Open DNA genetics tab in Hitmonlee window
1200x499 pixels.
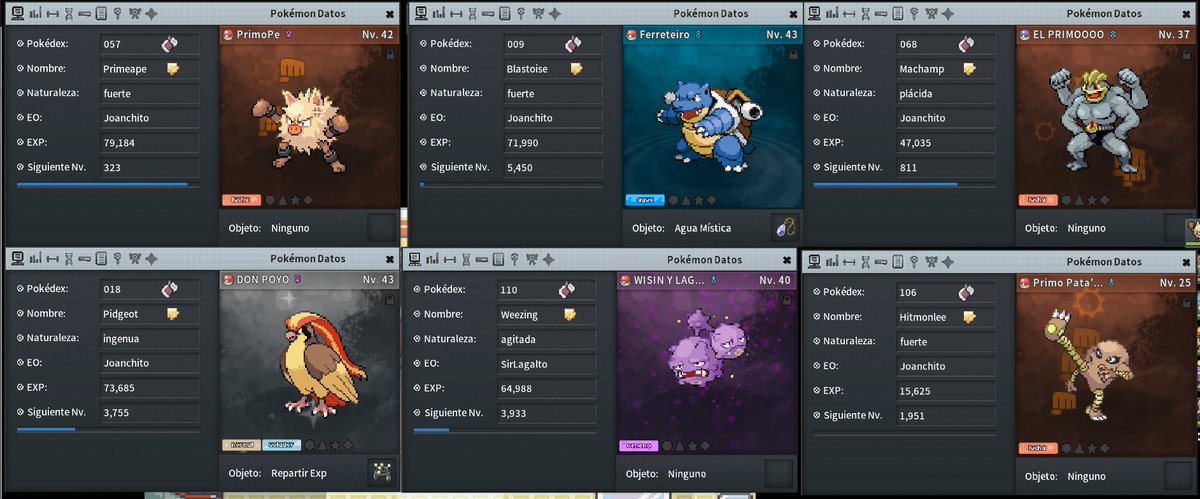pyautogui.click(x=865, y=262)
